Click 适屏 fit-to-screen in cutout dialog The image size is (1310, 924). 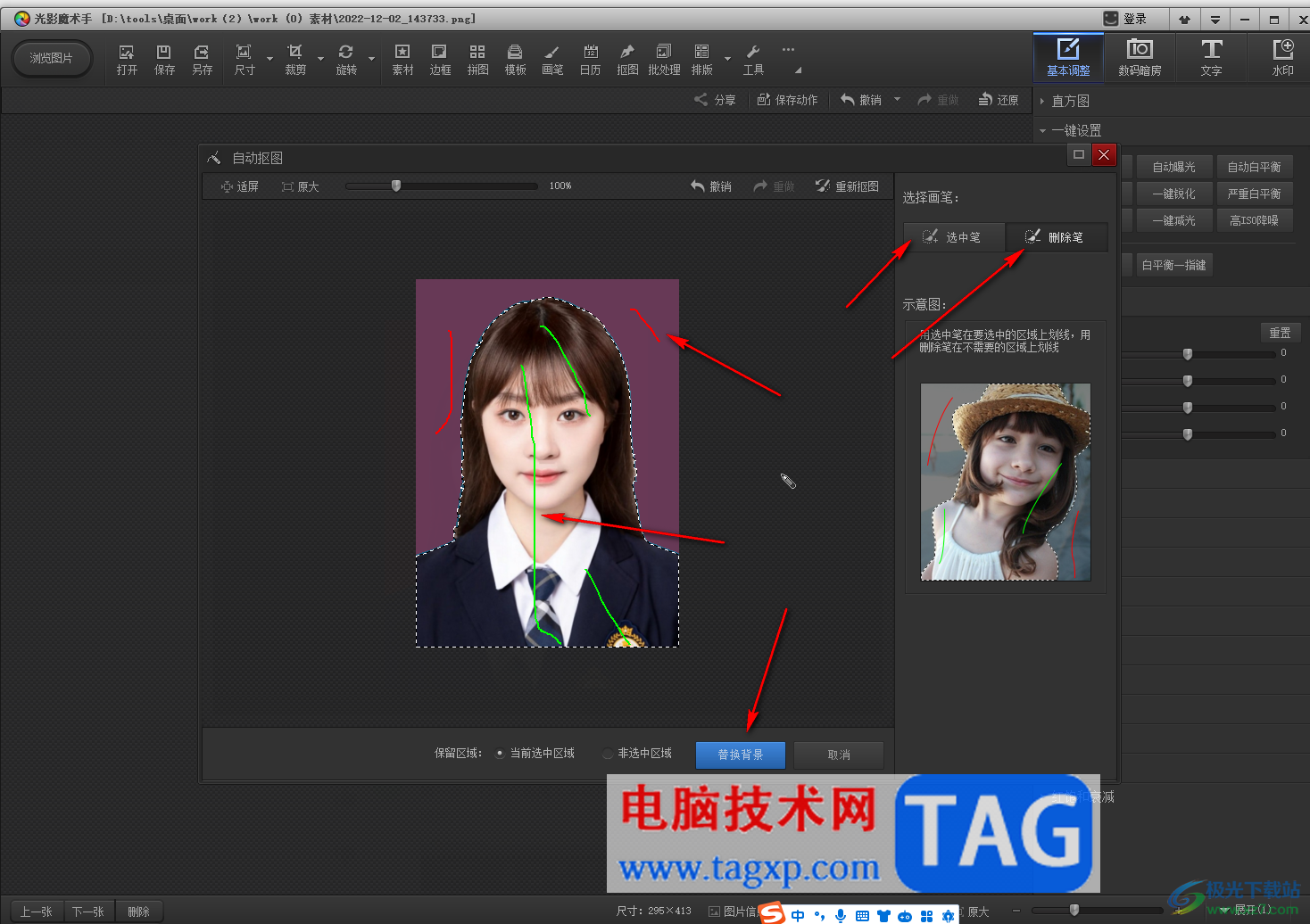pos(239,186)
